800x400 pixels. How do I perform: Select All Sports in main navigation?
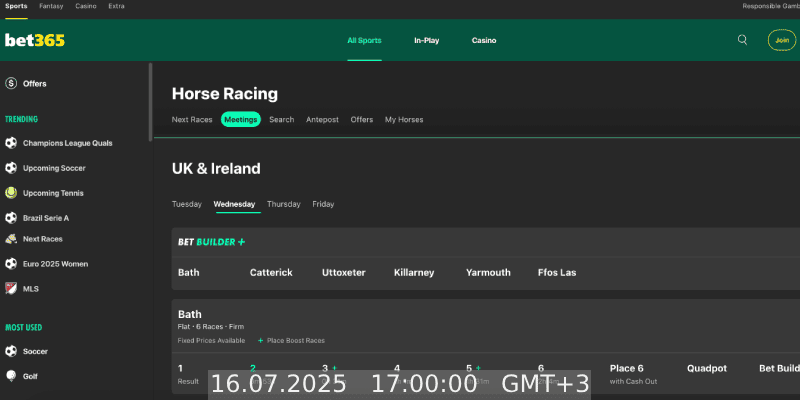(x=364, y=40)
